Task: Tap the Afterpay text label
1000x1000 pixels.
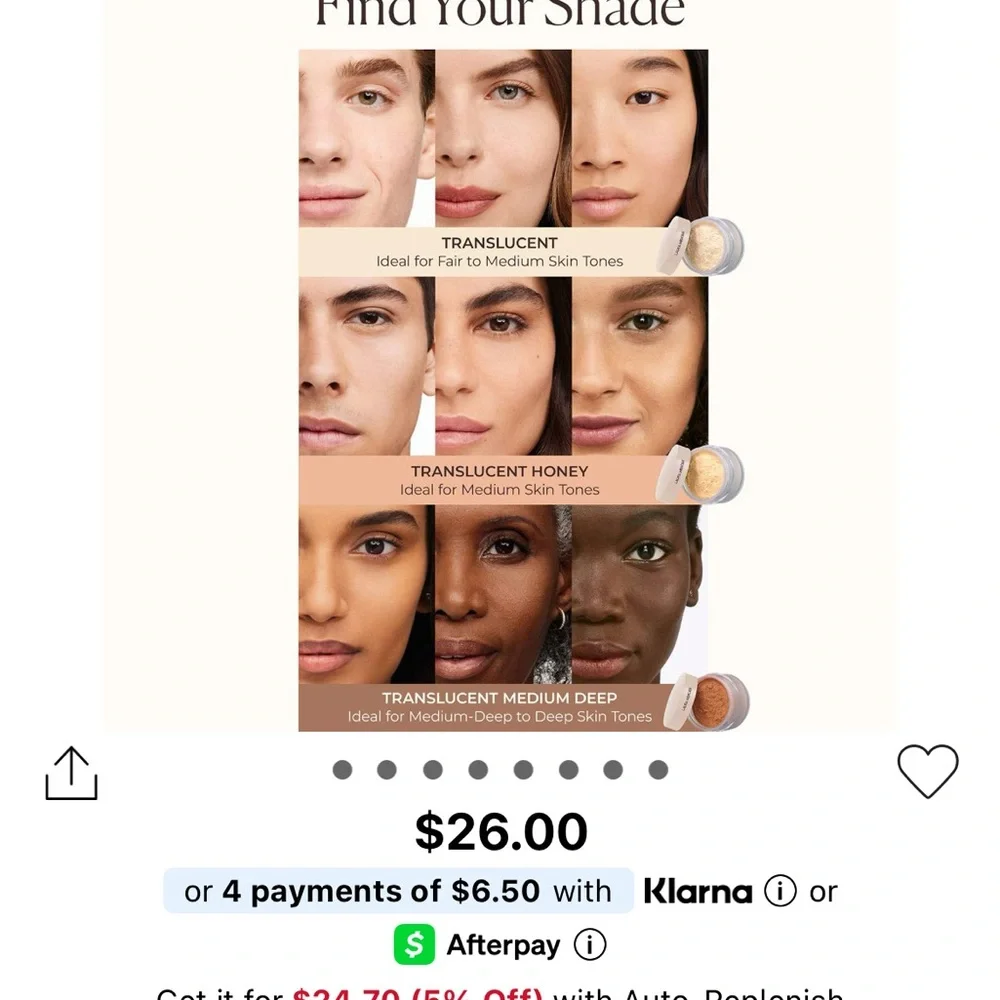Action: pyautogui.click(x=503, y=944)
